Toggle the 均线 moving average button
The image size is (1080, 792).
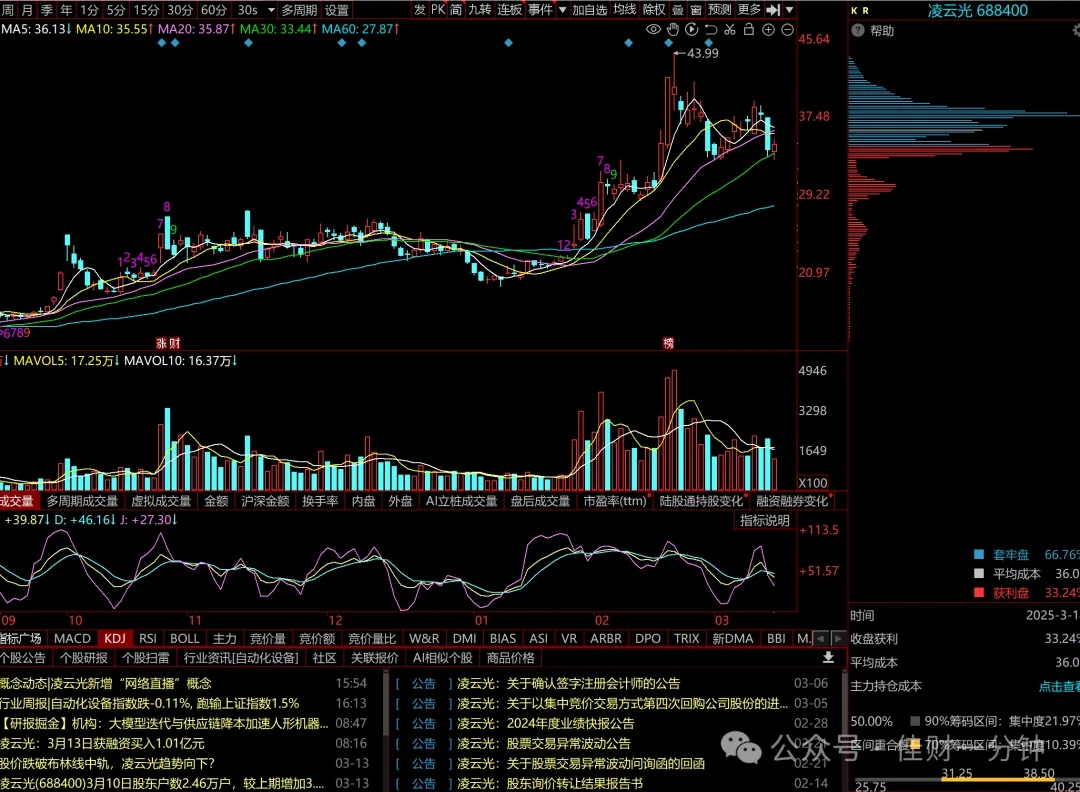[x=624, y=10]
